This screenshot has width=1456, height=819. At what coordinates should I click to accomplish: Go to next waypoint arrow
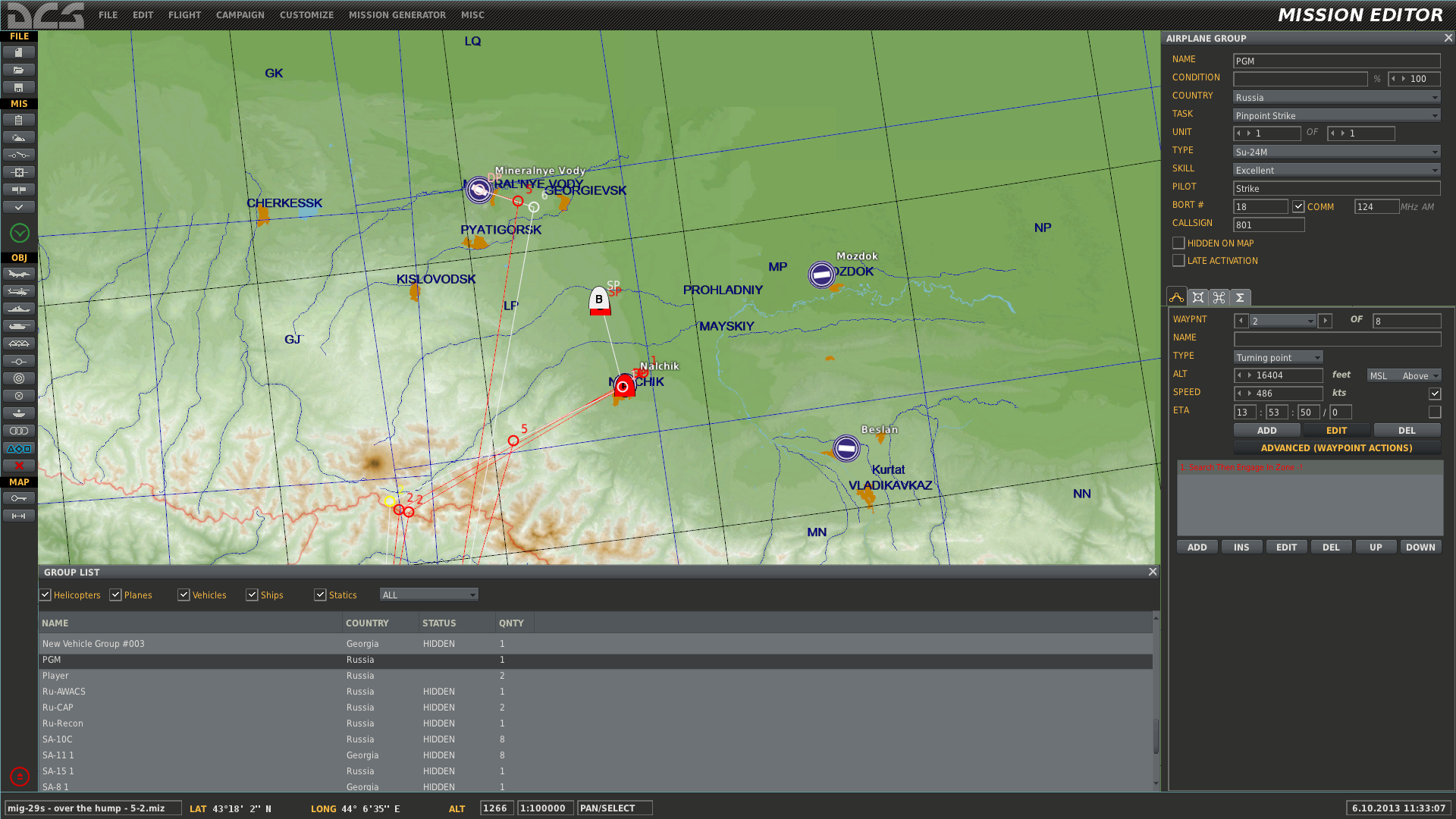[1326, 321]
